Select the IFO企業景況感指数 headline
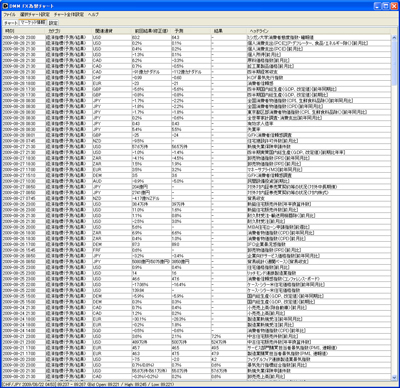Image resolution: width=400 pixels, height=388 pixels. coord(266,244)
